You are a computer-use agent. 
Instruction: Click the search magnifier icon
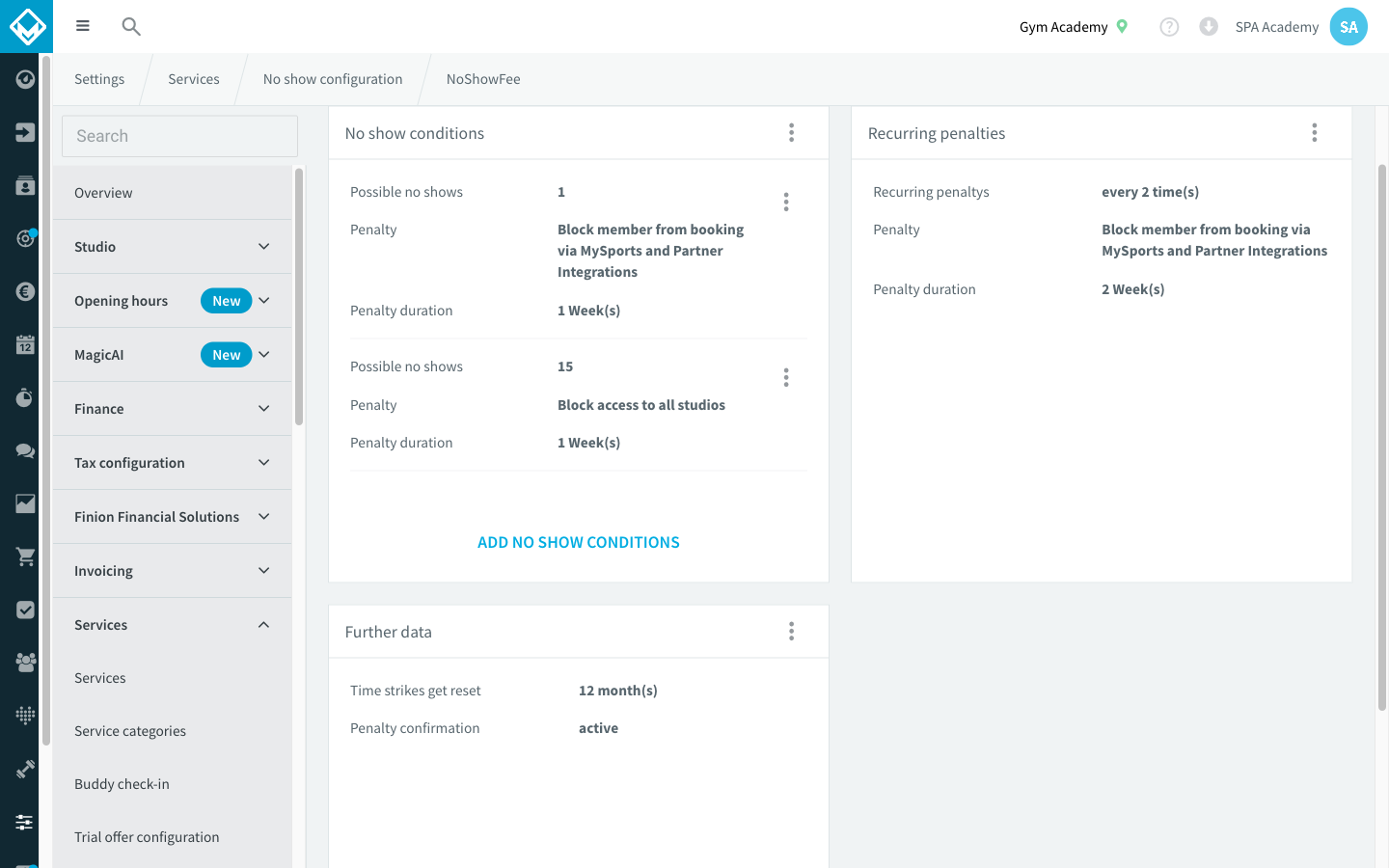(x=131, y=26)
